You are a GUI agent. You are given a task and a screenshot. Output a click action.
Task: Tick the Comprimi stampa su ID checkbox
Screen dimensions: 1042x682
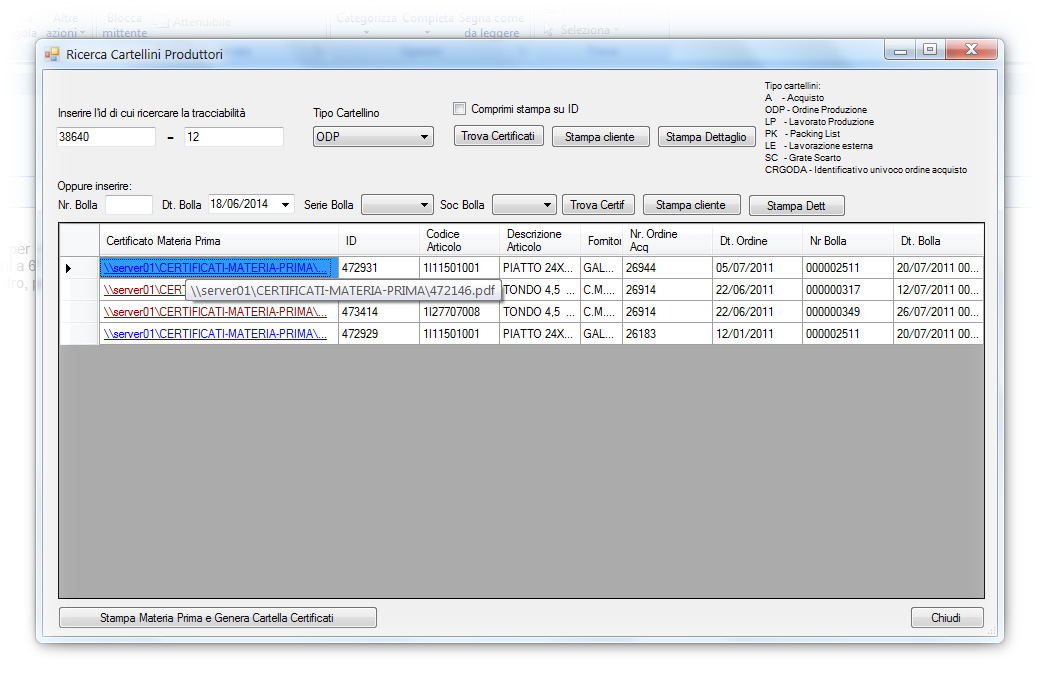pos(459,108)
